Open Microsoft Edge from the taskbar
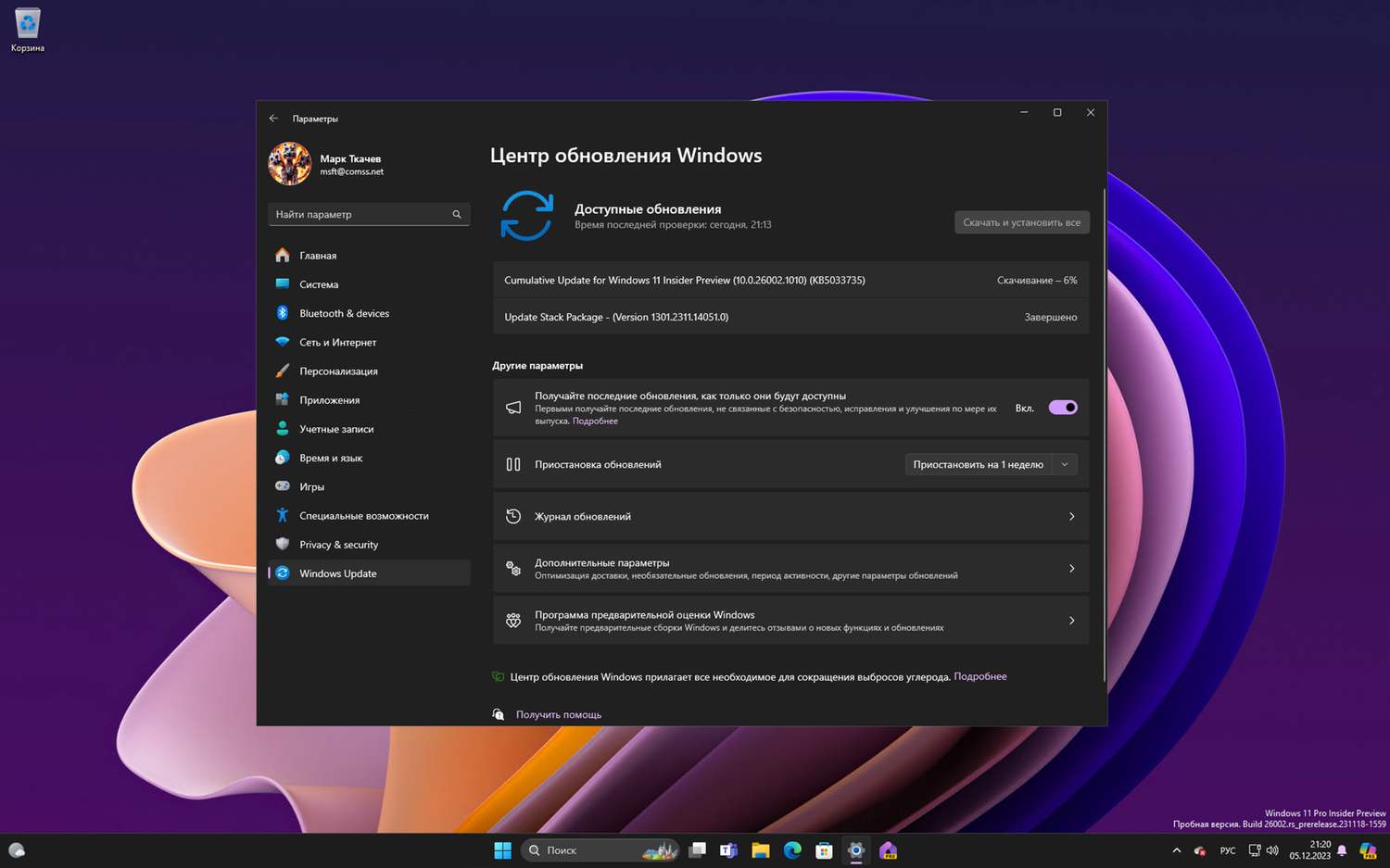The image size is (1390, 868). coord(792,850)
